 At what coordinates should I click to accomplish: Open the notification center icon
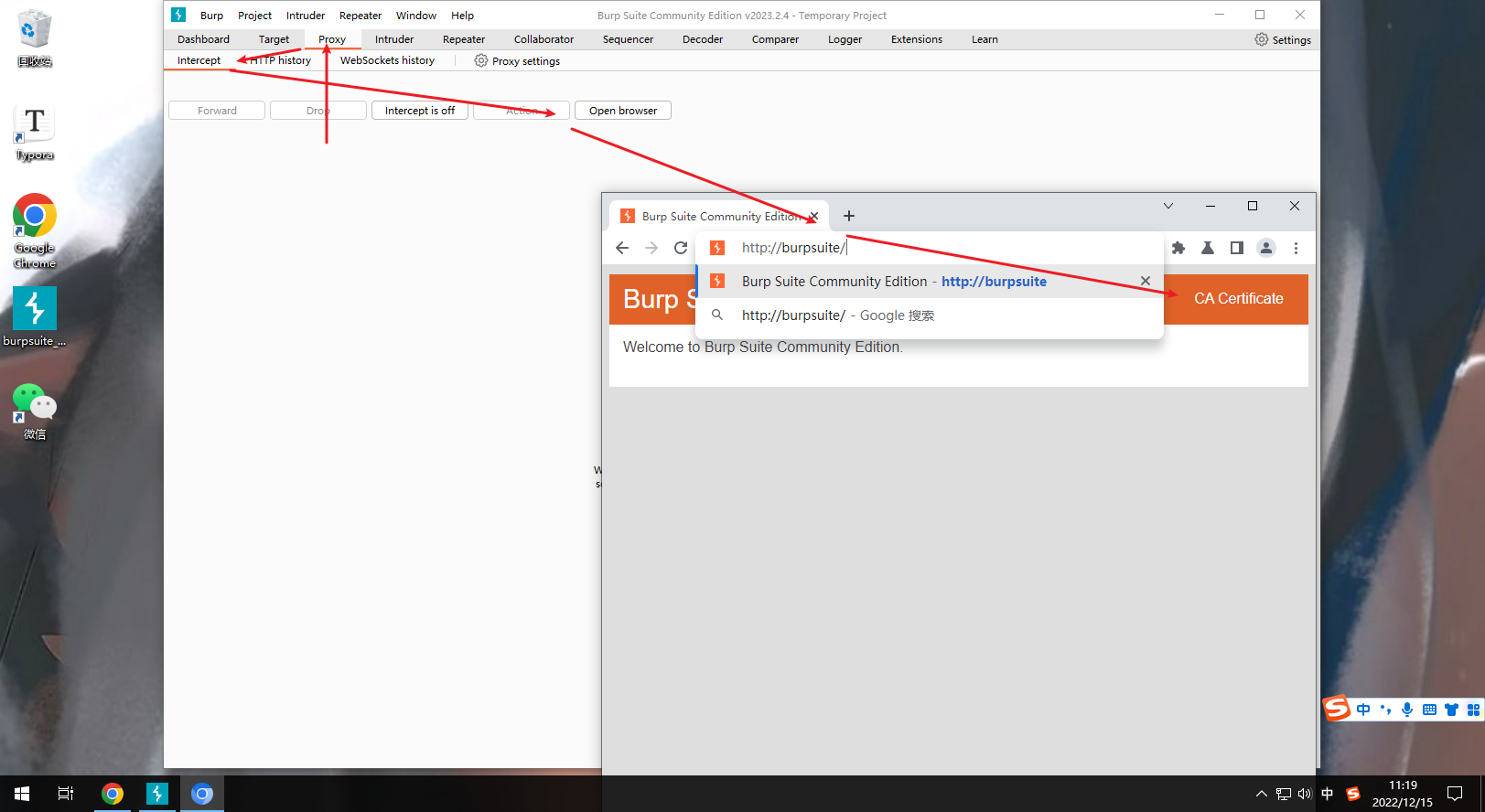[1455, 794]
